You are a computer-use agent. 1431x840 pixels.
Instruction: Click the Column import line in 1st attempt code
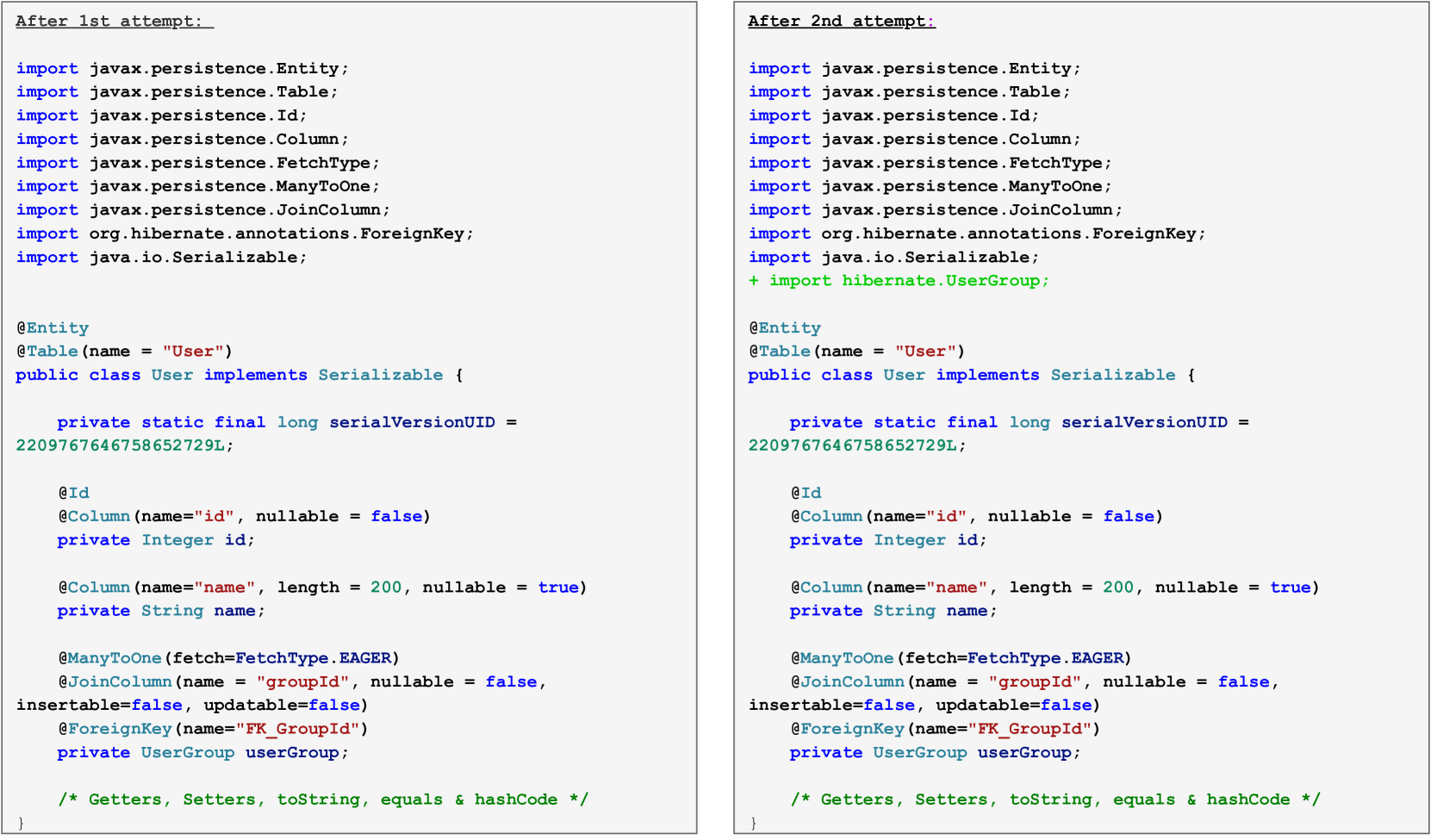pyautogui.click(x=183, y=139)
